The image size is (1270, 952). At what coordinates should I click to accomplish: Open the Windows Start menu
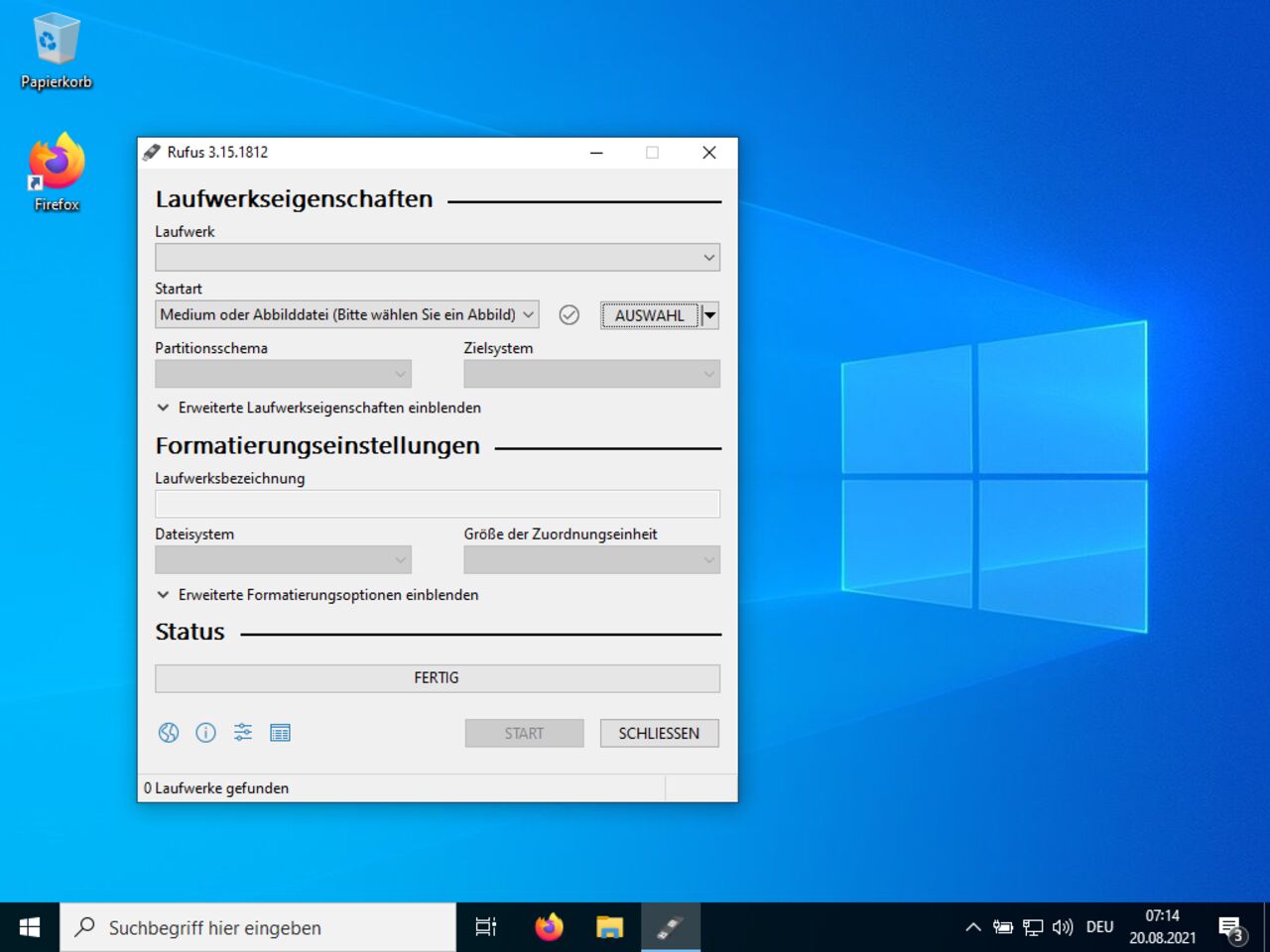coord(30,927)
